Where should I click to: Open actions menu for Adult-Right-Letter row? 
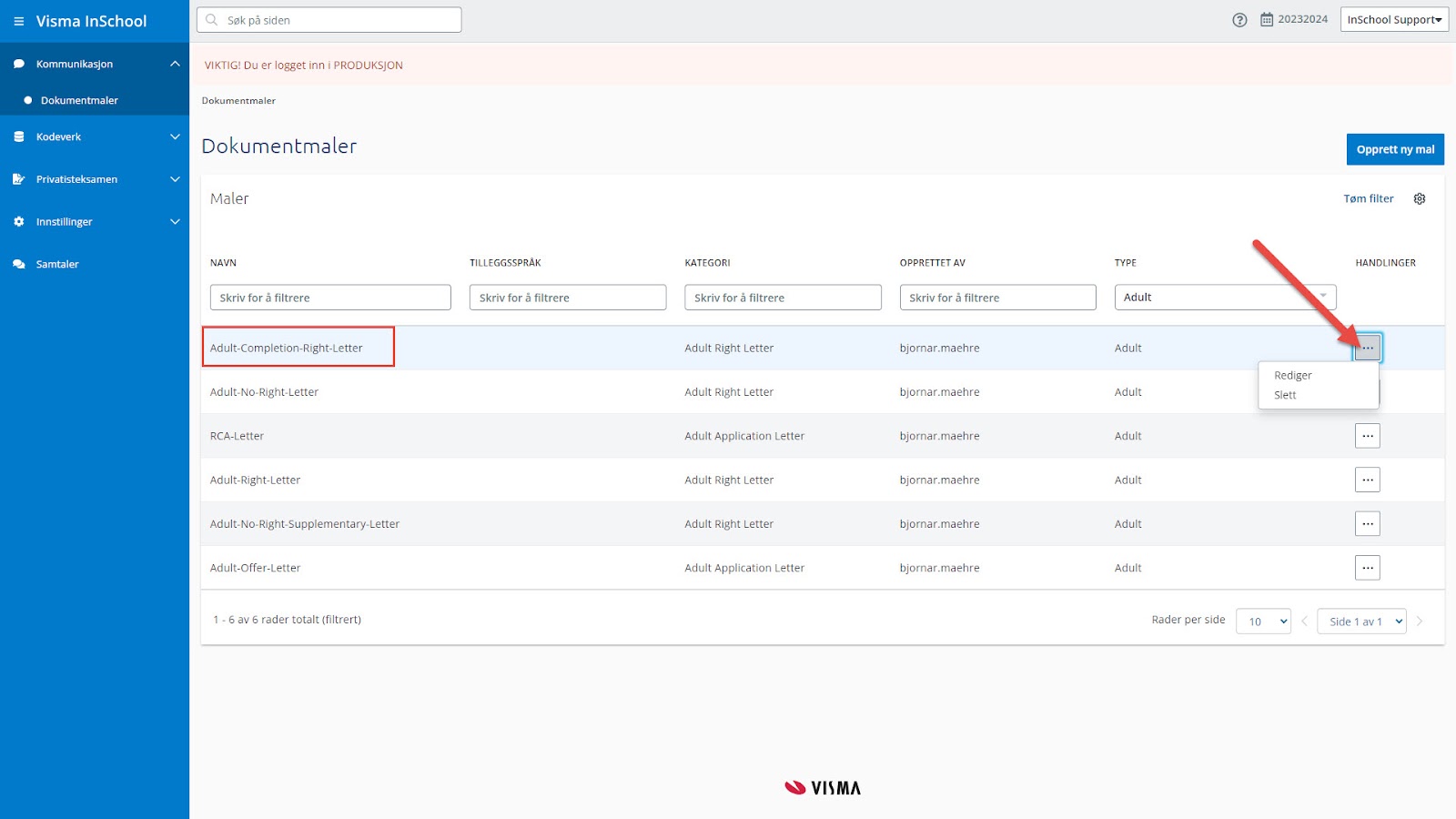click(x=1368, y=480)
